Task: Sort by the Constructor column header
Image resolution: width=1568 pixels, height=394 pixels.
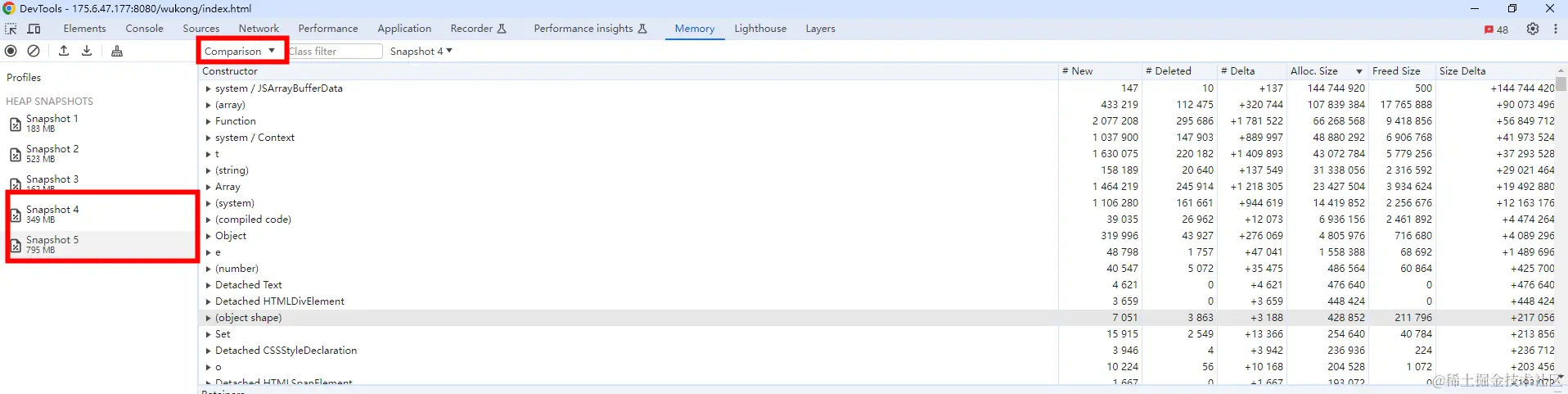Action: 629,71
